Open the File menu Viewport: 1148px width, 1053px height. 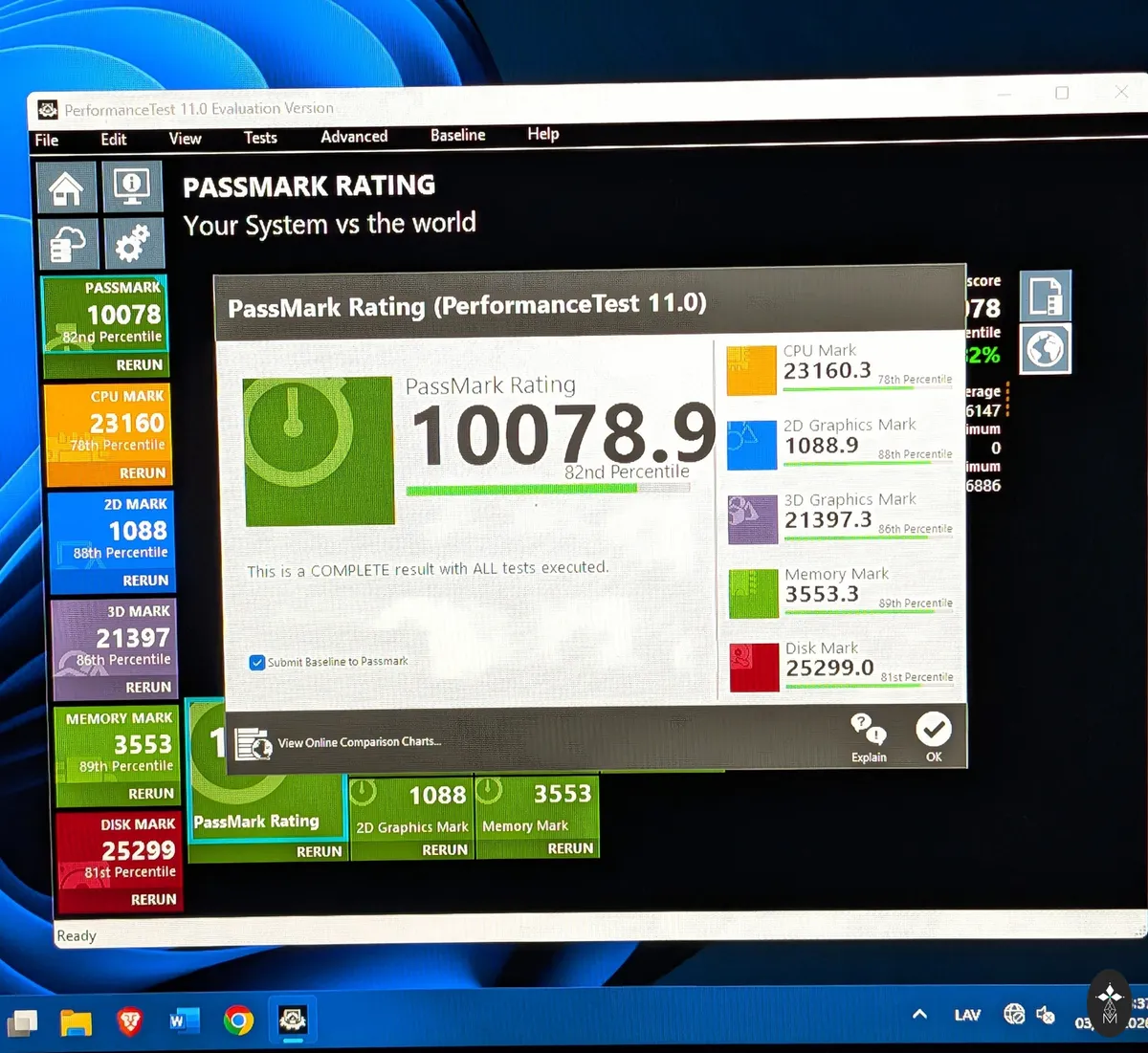coord(47,140)
